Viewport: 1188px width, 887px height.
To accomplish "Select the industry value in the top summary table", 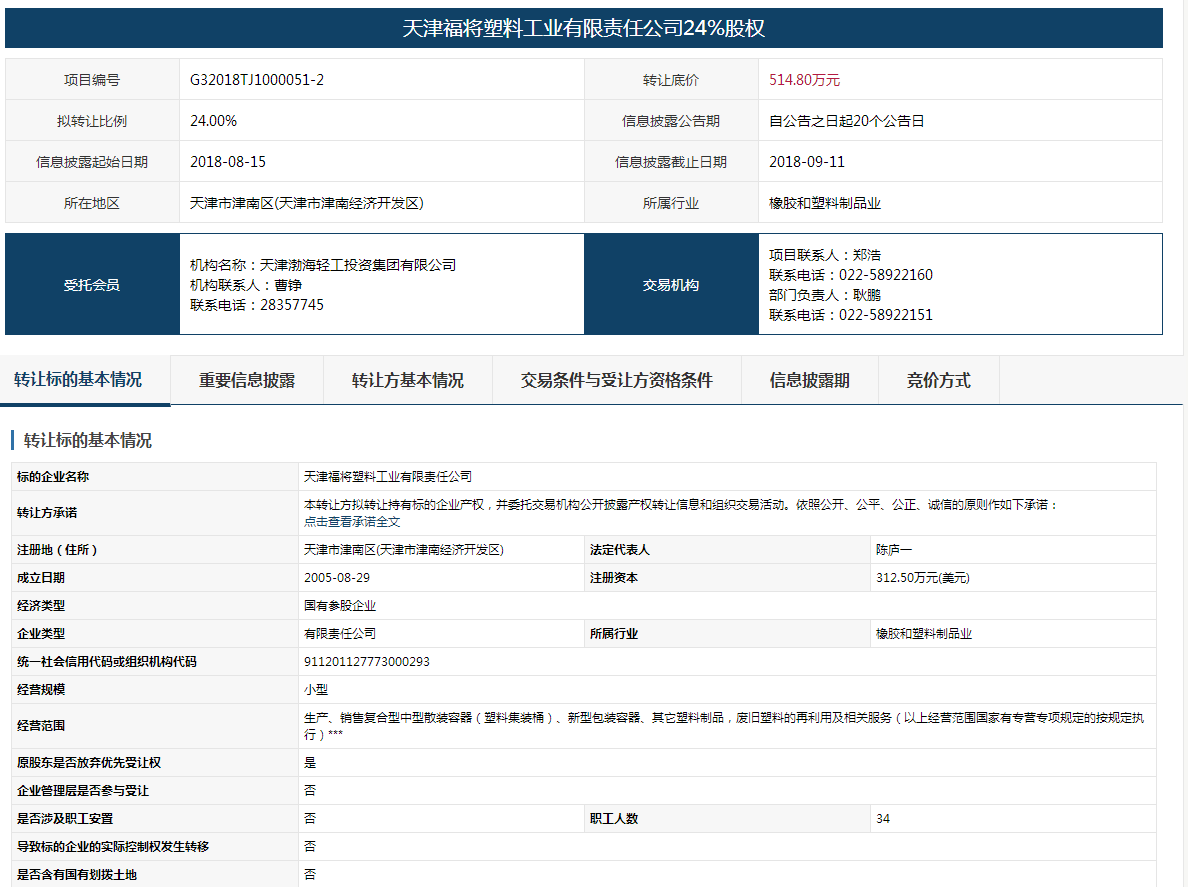I will [x=825, y=203].
